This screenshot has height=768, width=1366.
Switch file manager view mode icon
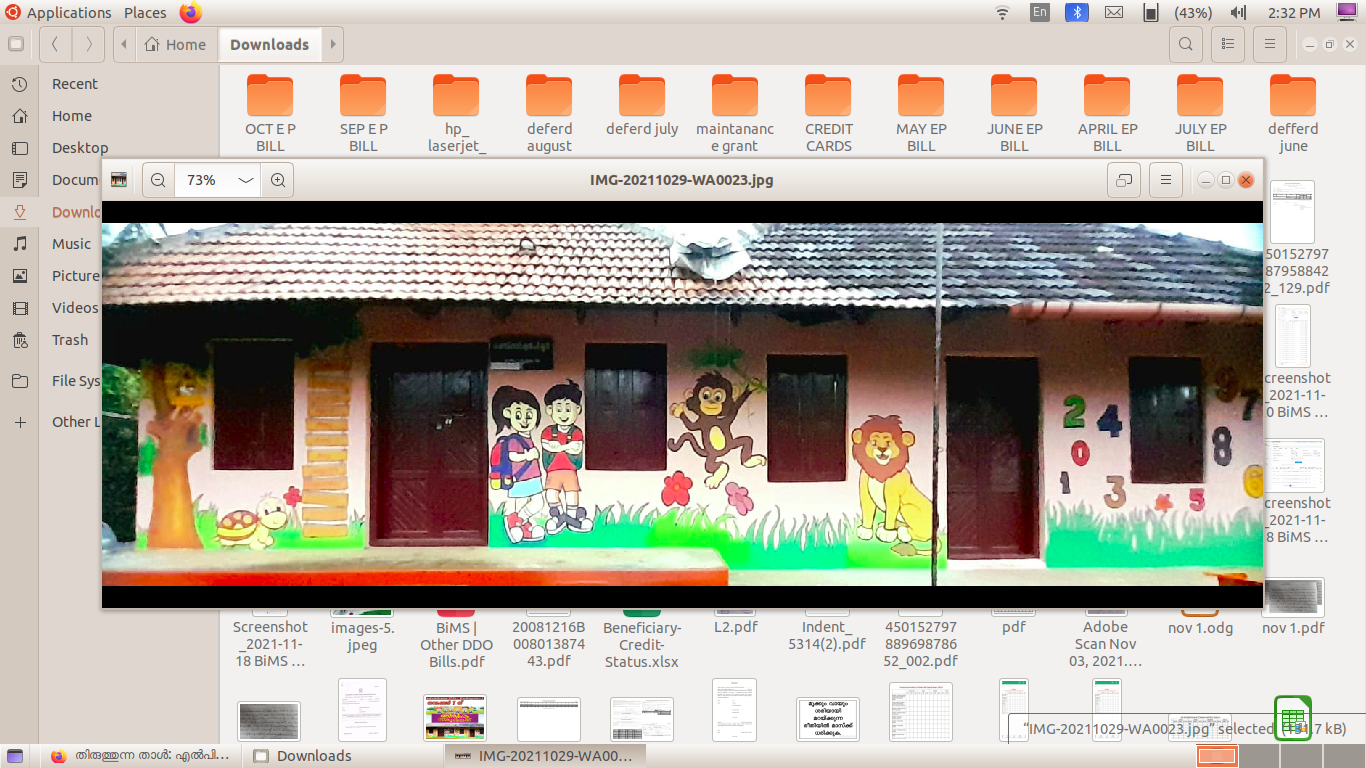coord(1227,44)
